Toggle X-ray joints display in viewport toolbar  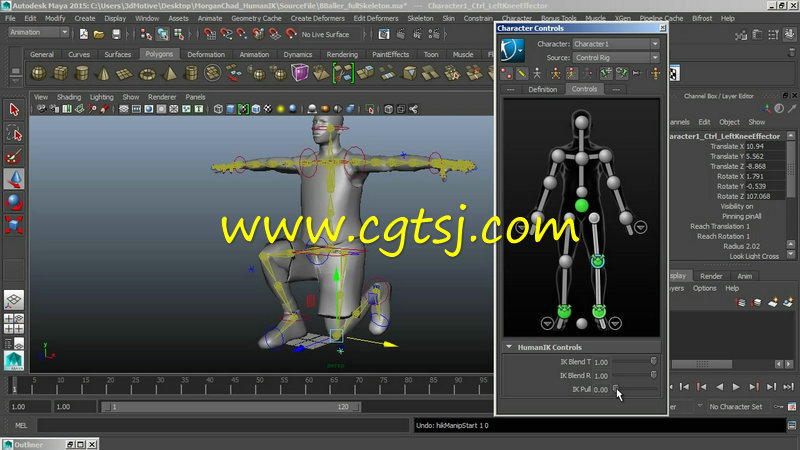[413, 109]
